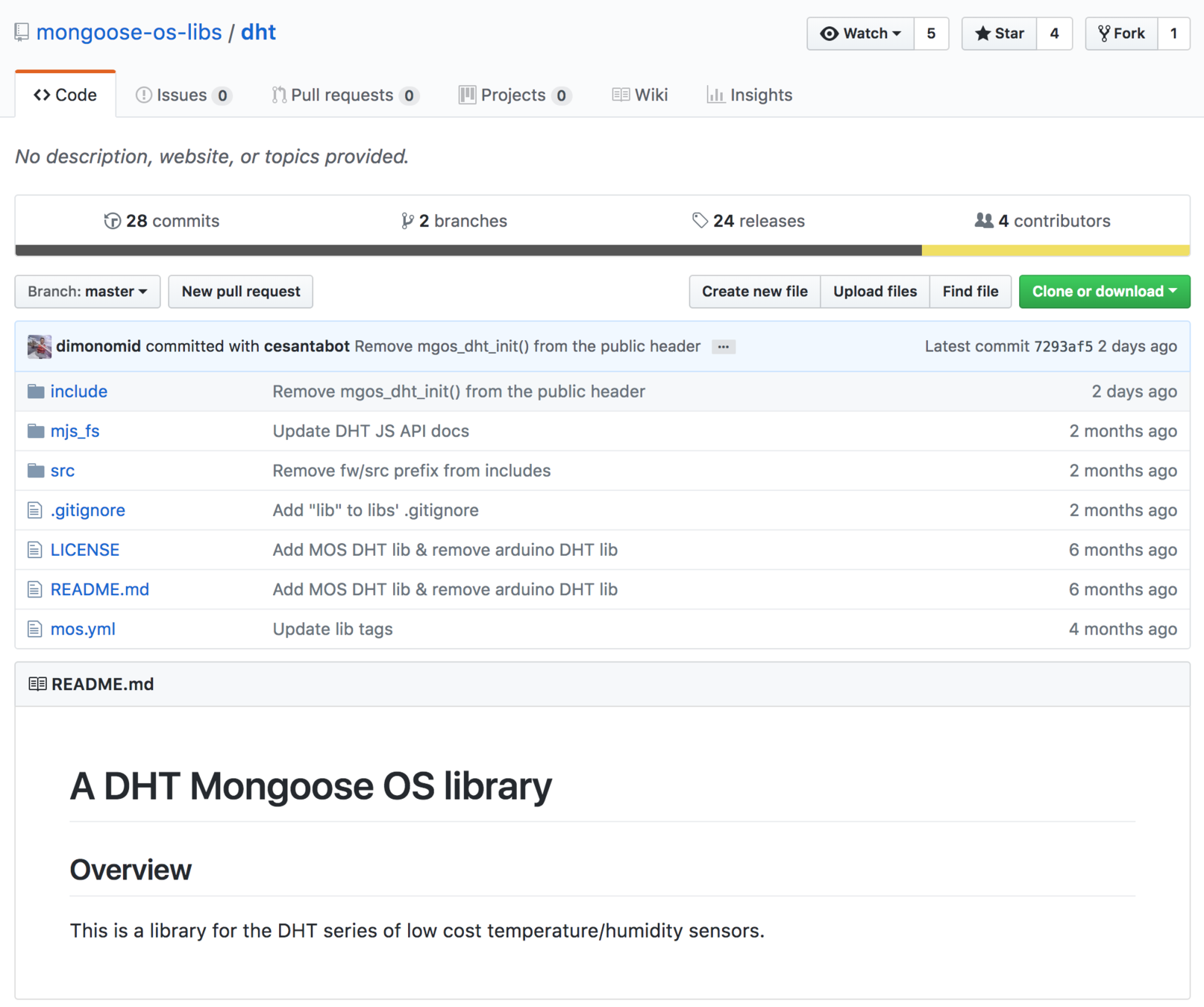Open the Watch dropdown
This screenshot has width=1204, height=1007.
point(860,34)
